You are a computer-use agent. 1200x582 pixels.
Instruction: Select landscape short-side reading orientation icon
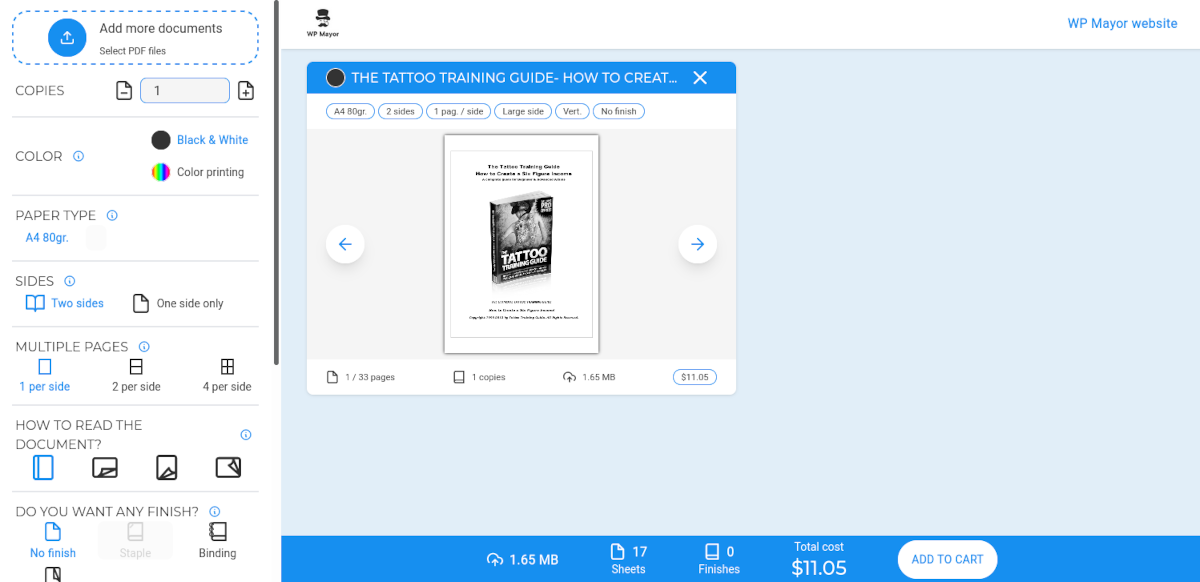point(228,467)
